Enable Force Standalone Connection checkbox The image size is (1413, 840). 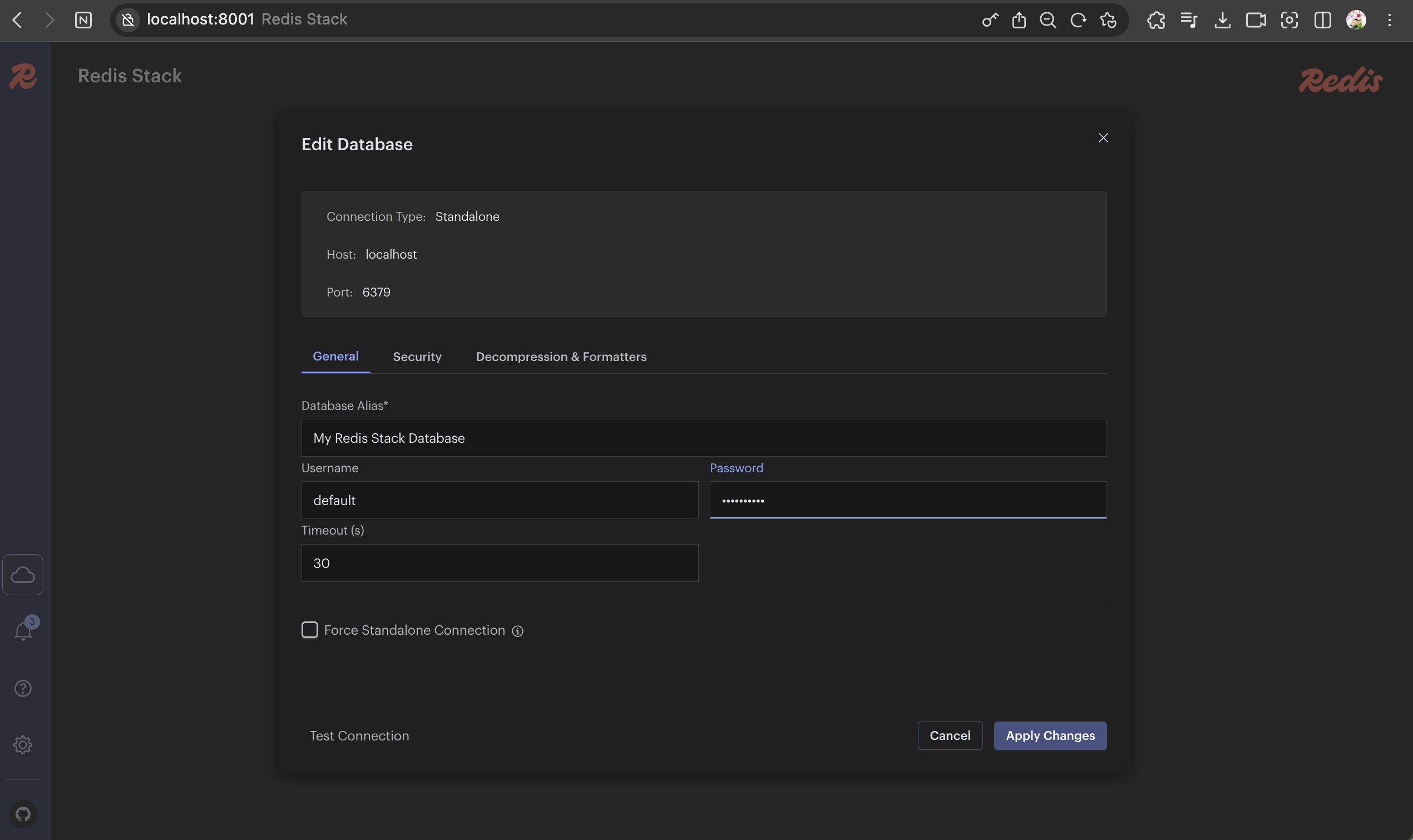point(309,630)
